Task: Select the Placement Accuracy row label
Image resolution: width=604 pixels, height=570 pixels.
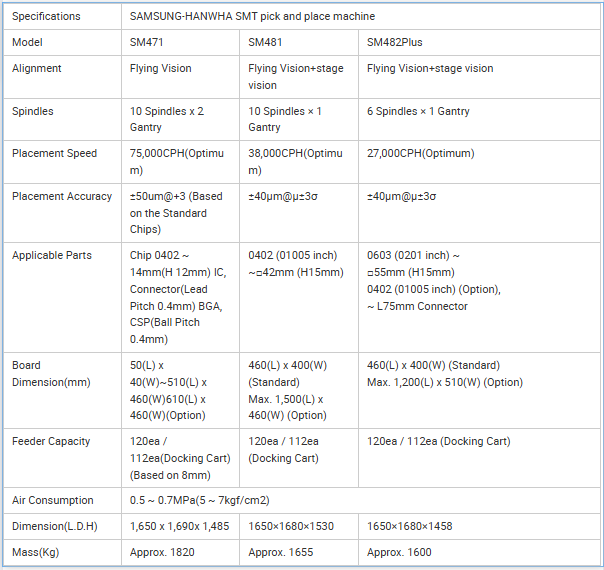Action: click(x=62, y=196)
